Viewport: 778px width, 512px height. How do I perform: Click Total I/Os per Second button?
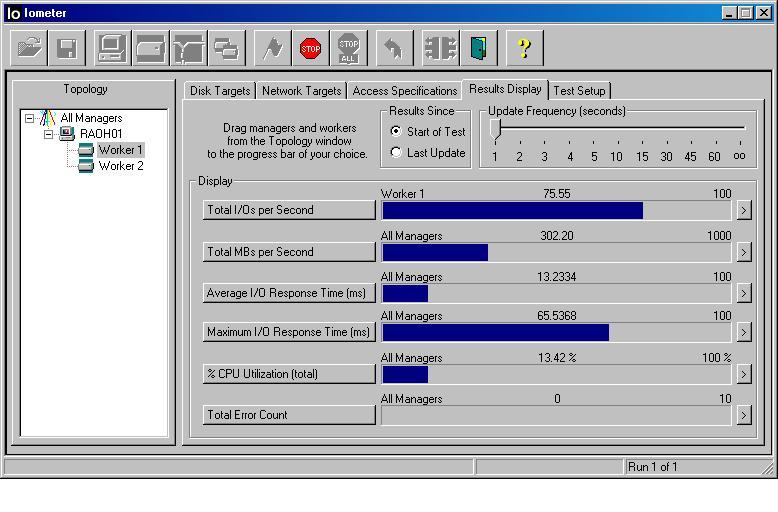(289, 210)
